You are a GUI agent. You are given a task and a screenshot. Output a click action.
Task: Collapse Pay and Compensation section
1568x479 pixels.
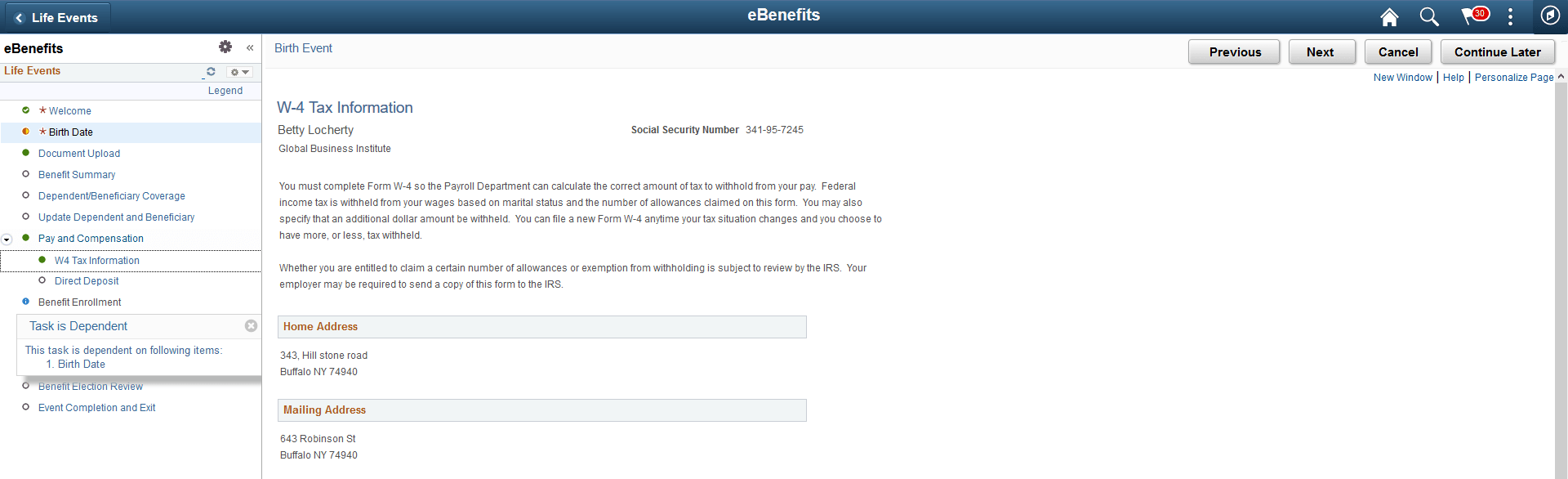click(x=7, y=239)
